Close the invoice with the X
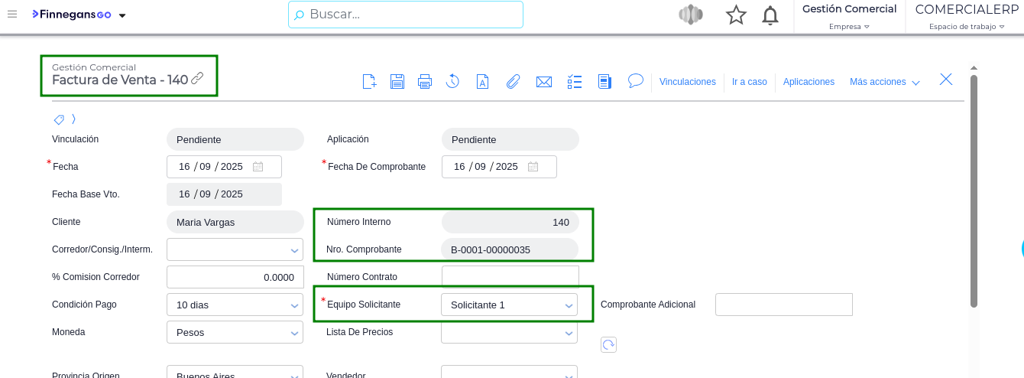Screen dimensions: 1024x378 point(946,80)
